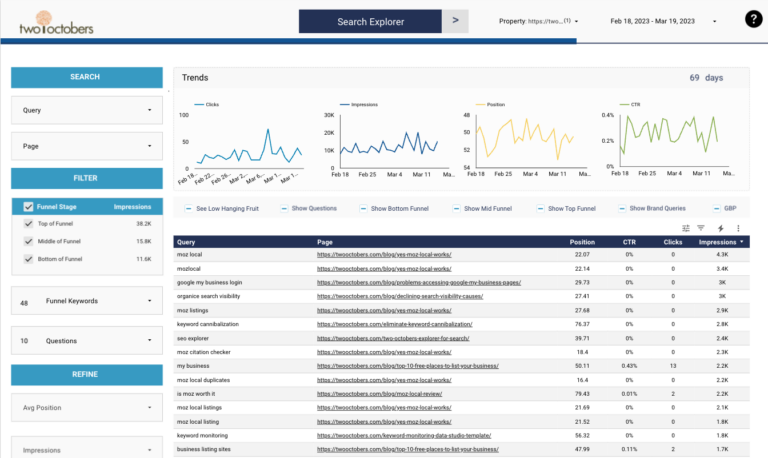Click the CTR legend color marker

pyautogui.click(x=624, y=104)
